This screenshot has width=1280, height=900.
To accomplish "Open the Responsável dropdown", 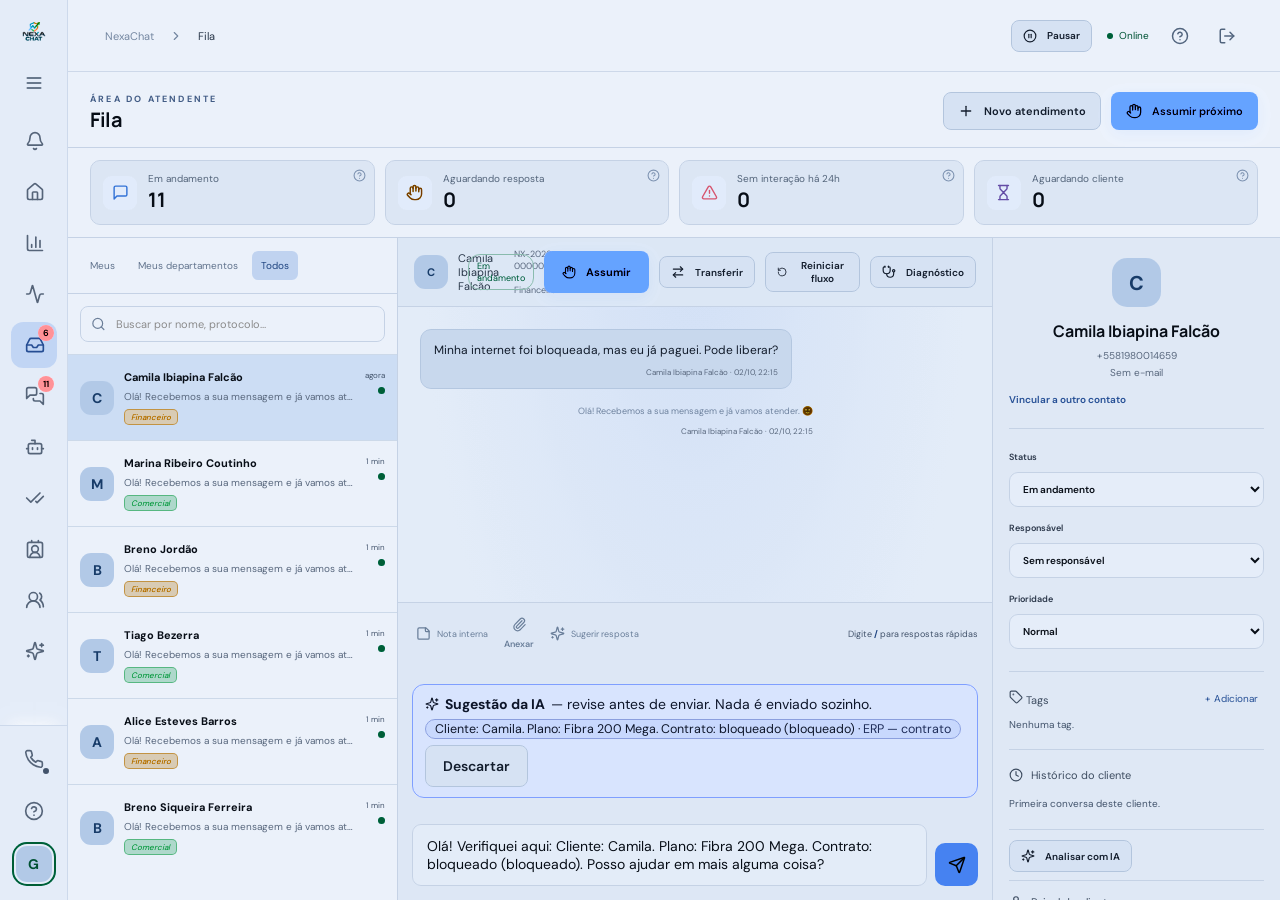I will click(1136, 560).
